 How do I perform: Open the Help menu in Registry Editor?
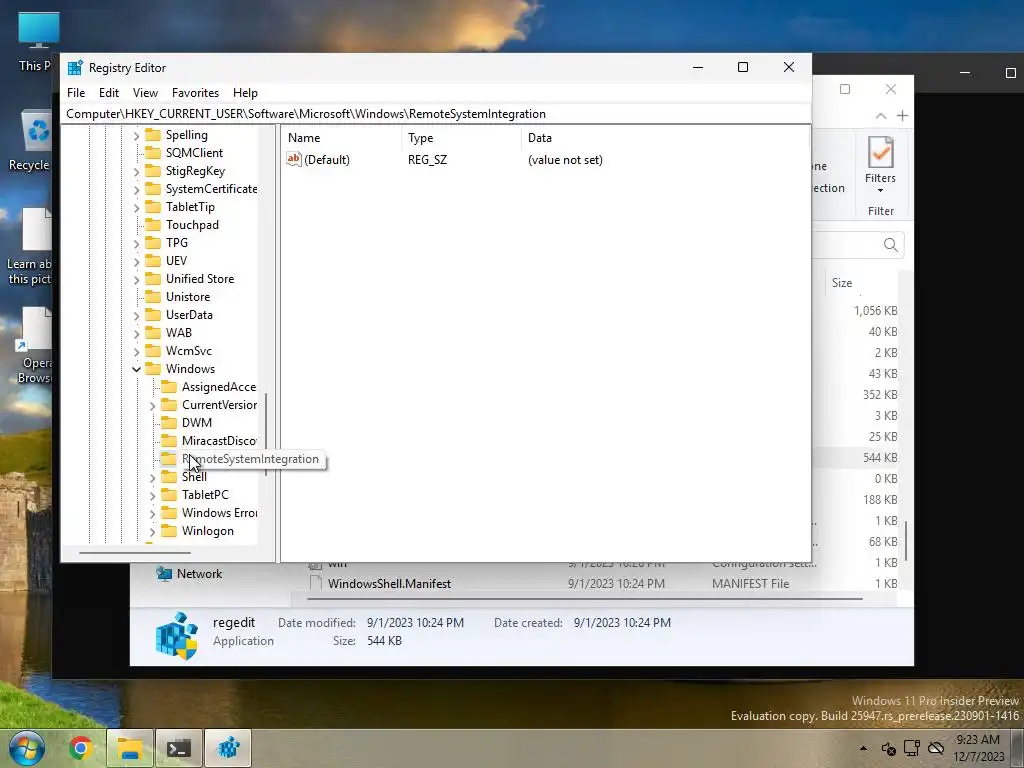coord(246,93)
